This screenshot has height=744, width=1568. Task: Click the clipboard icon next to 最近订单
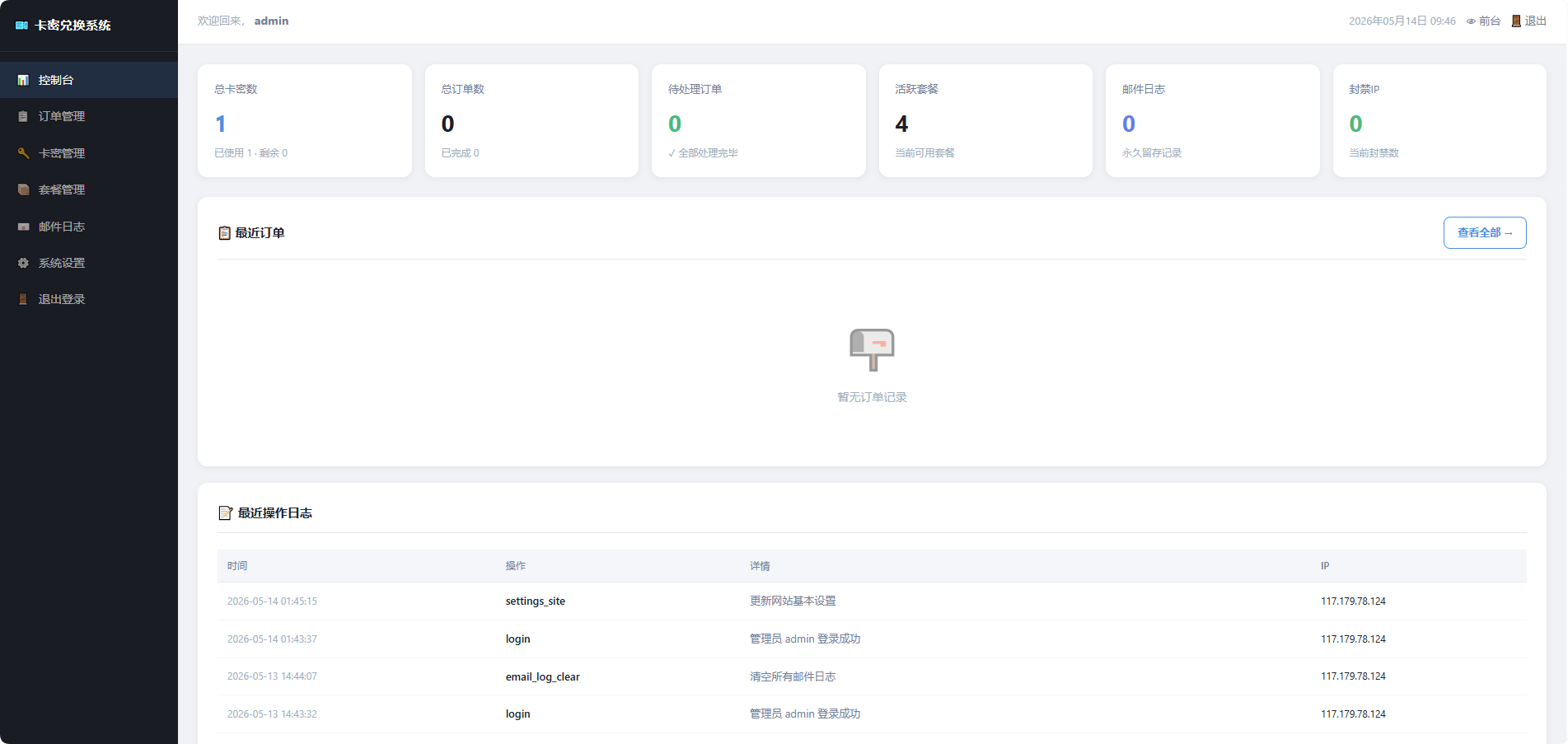click(x=224, y=233)
